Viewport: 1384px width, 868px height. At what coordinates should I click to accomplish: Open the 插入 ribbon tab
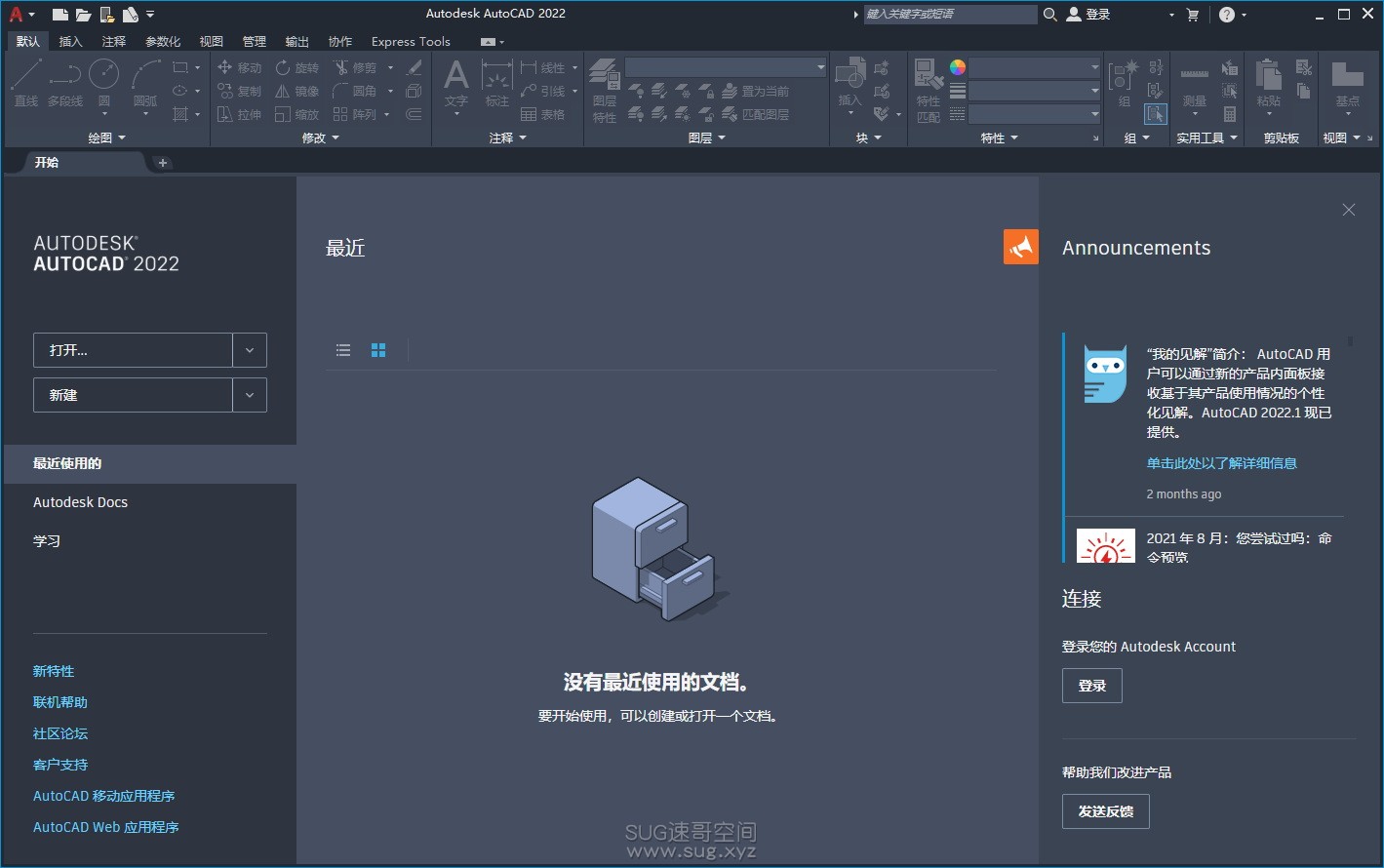point(71,41)
